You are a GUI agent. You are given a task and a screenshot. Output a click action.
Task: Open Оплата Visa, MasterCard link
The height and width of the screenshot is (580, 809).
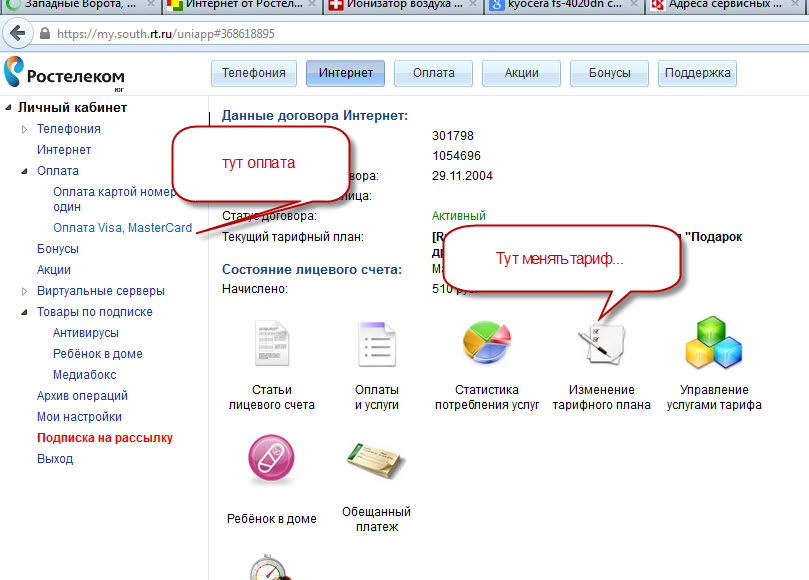coord(122,228)
